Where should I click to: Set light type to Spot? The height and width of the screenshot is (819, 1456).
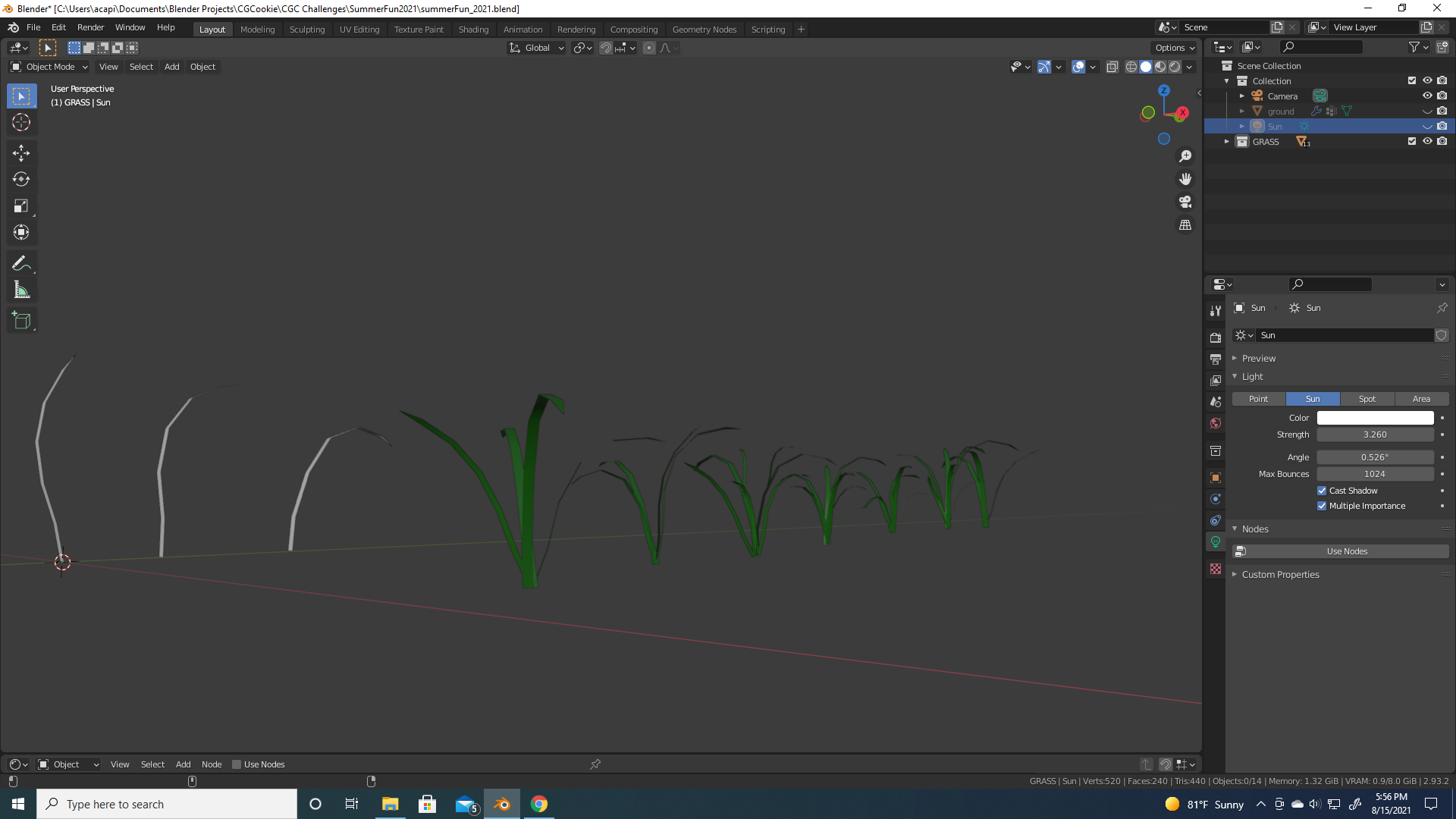(x=1367, y=399)
